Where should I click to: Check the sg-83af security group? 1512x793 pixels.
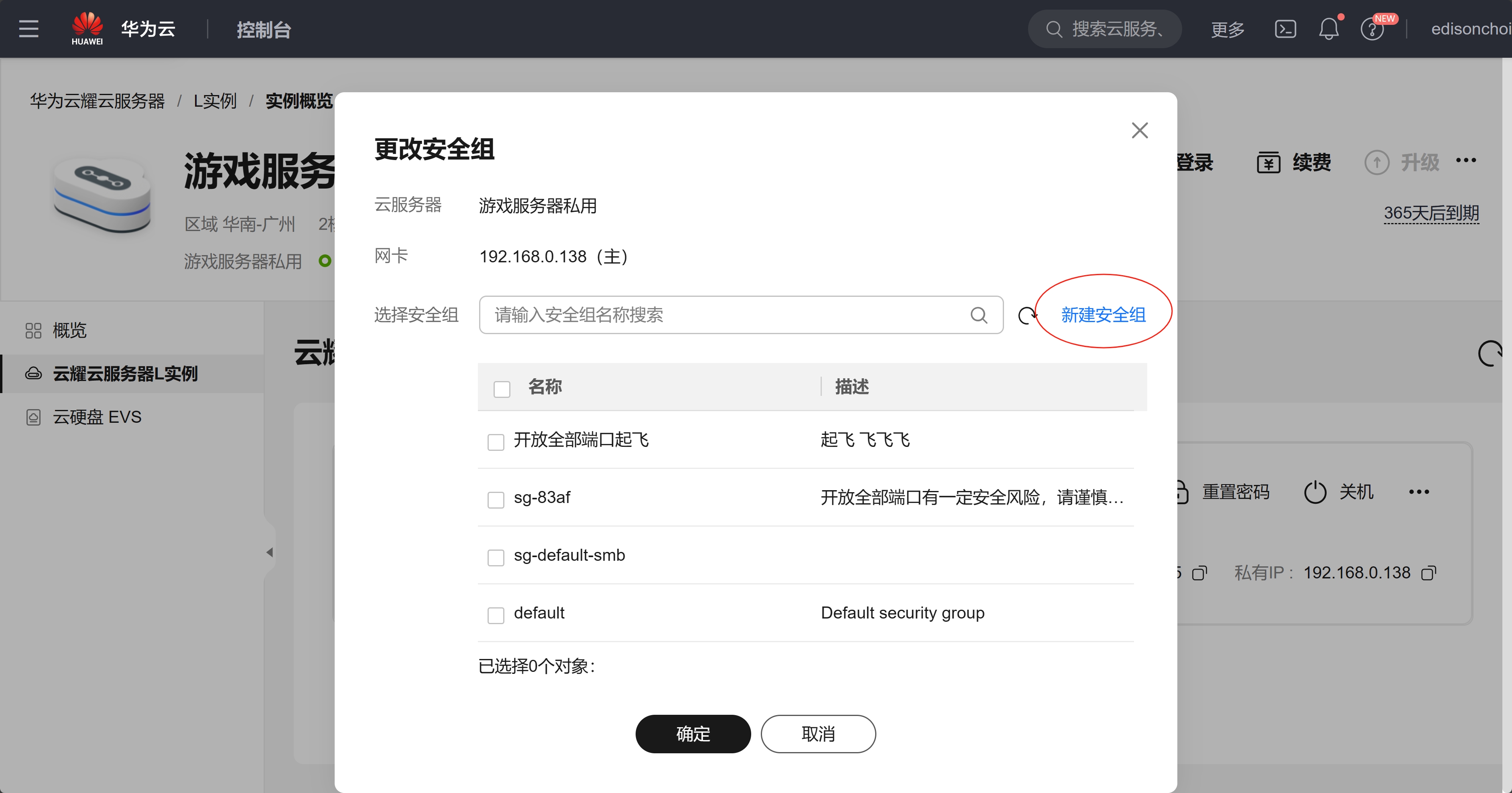click(x=496, y=500)
